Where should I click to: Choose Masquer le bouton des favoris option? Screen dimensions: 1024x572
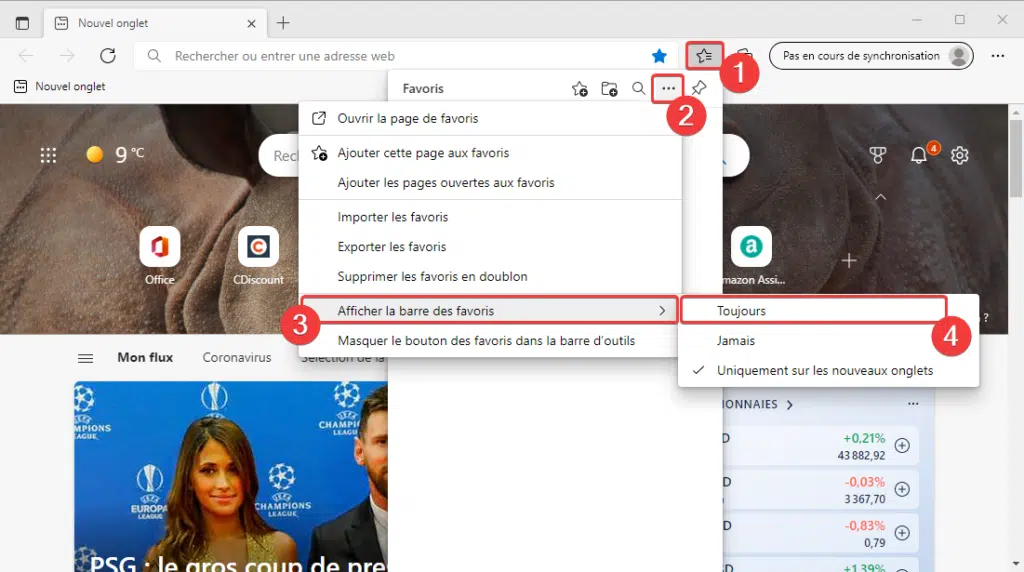pos(490,341)
